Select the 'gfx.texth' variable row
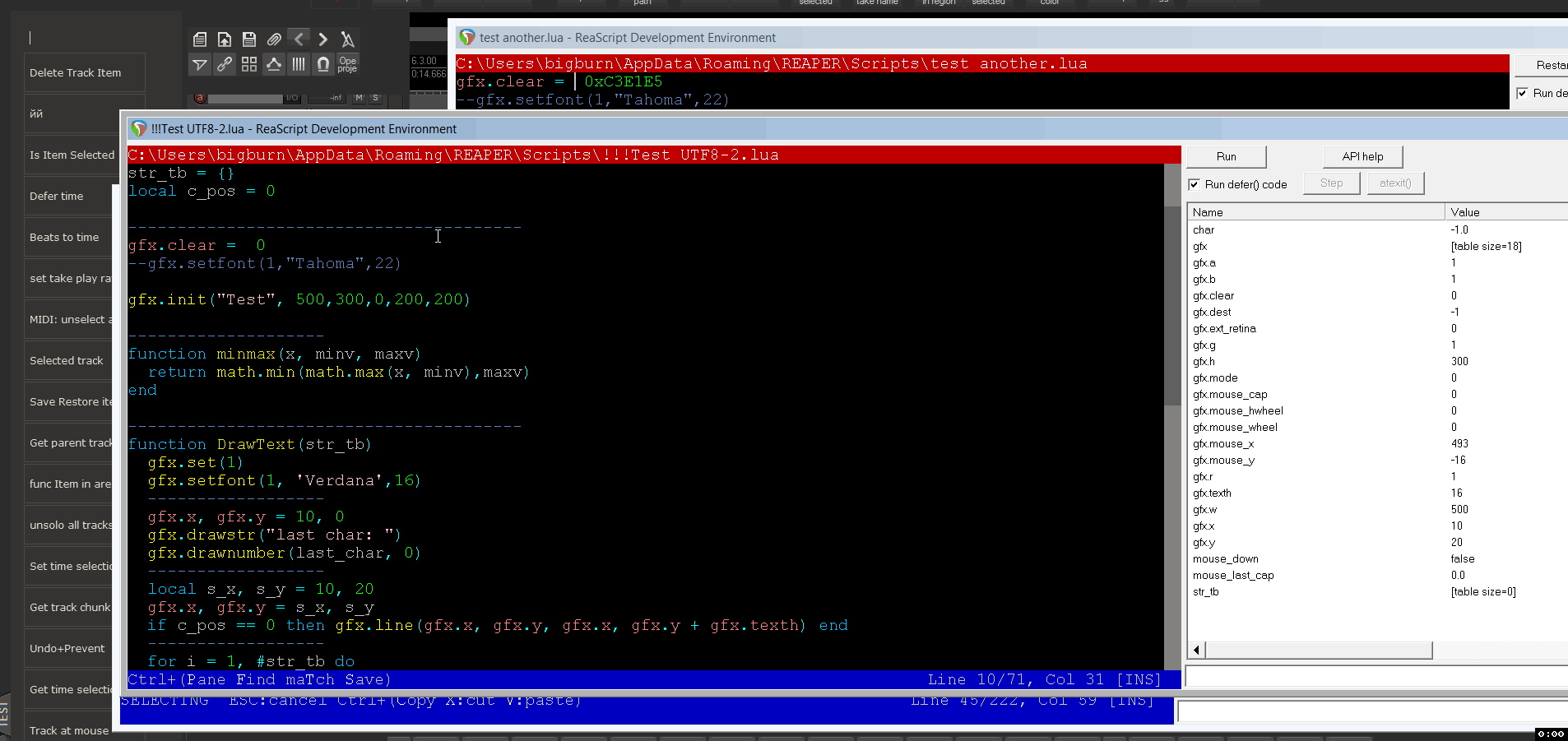The height and width of the screenshot is (741, 1568). tap(1377, 493)
